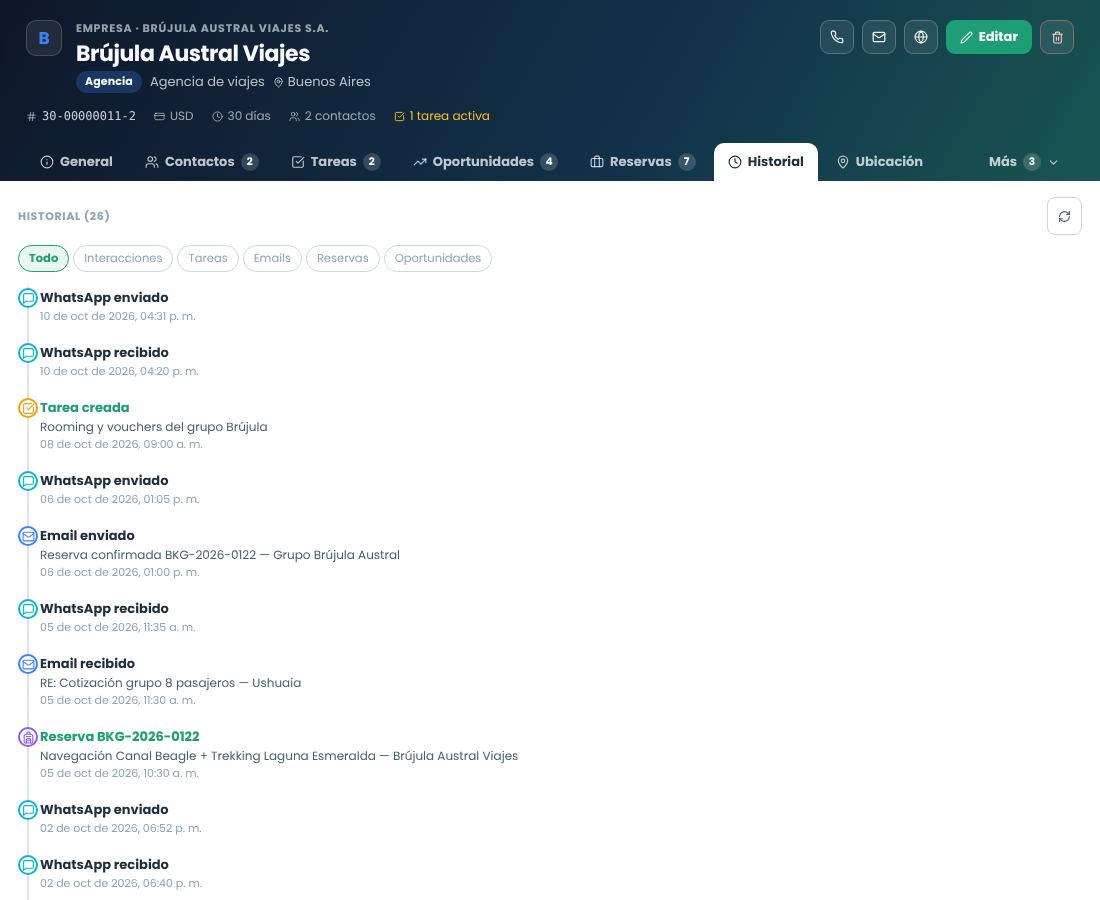Click the USD currency label
The image size is (1100, 900).
tap(174, 116)
